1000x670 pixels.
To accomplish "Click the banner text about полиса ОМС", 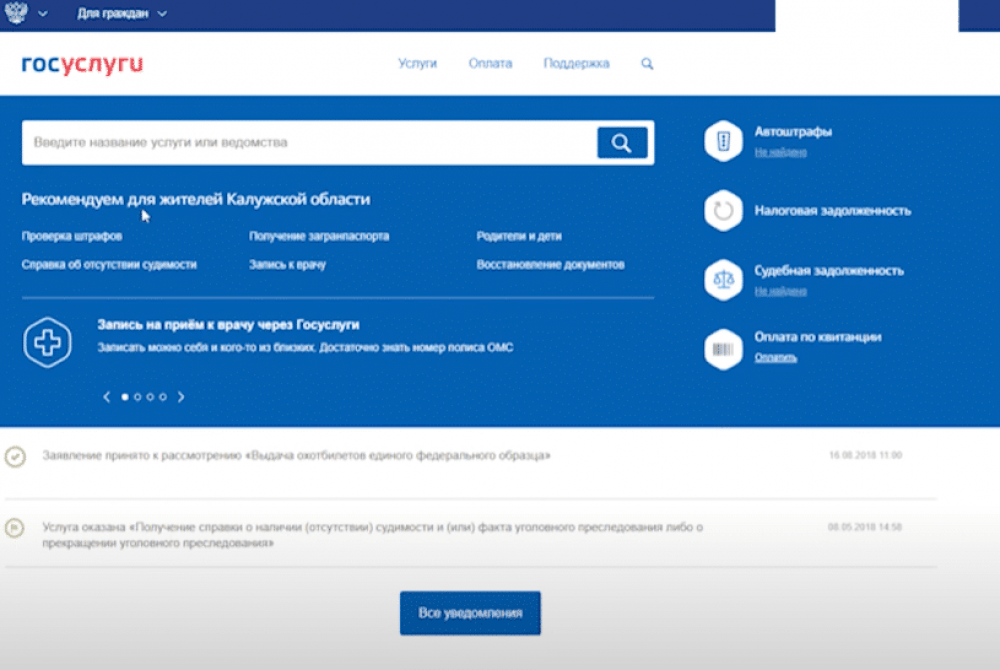I will [305, 347].
